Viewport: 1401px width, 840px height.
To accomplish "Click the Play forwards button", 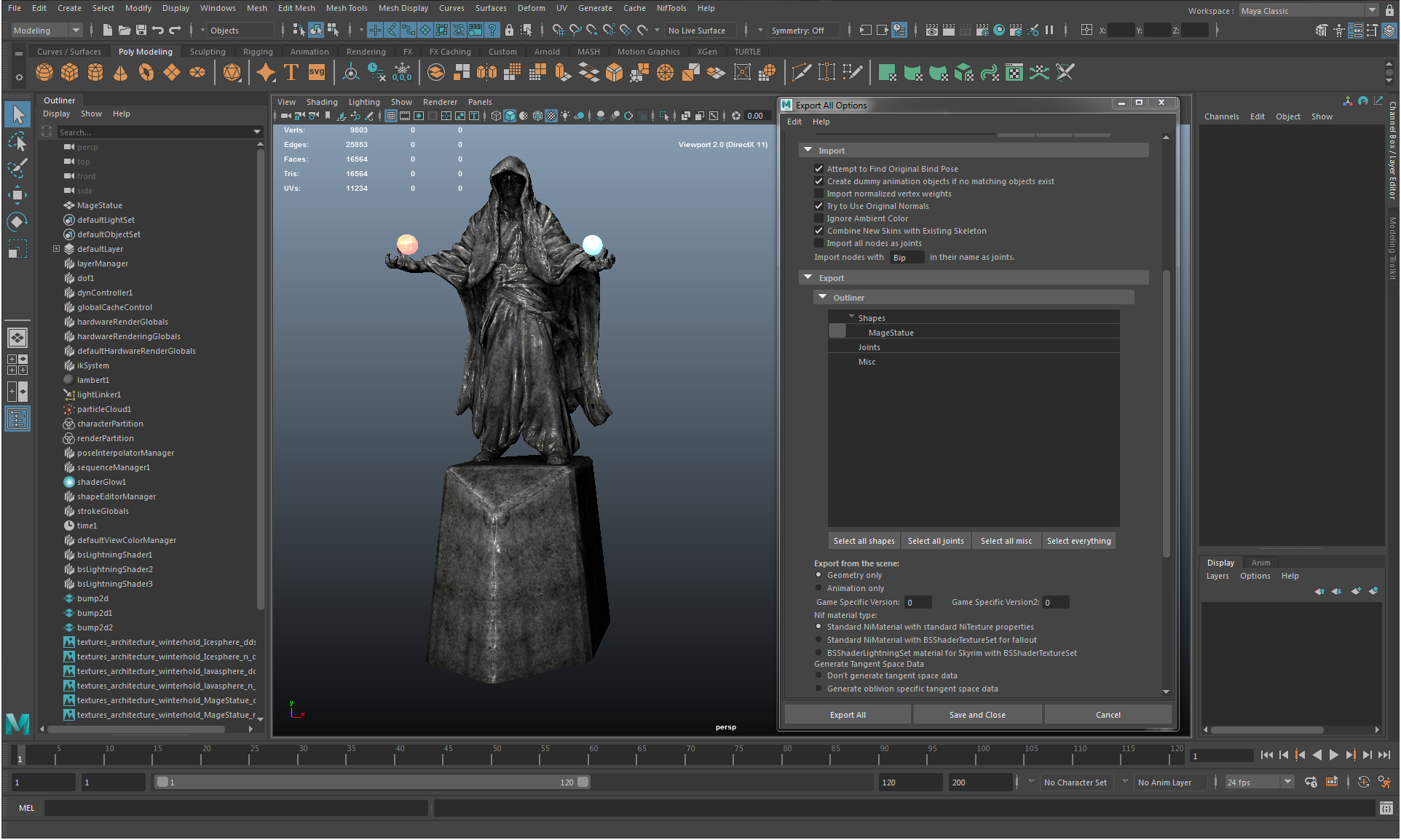I will pos(1334,756).
